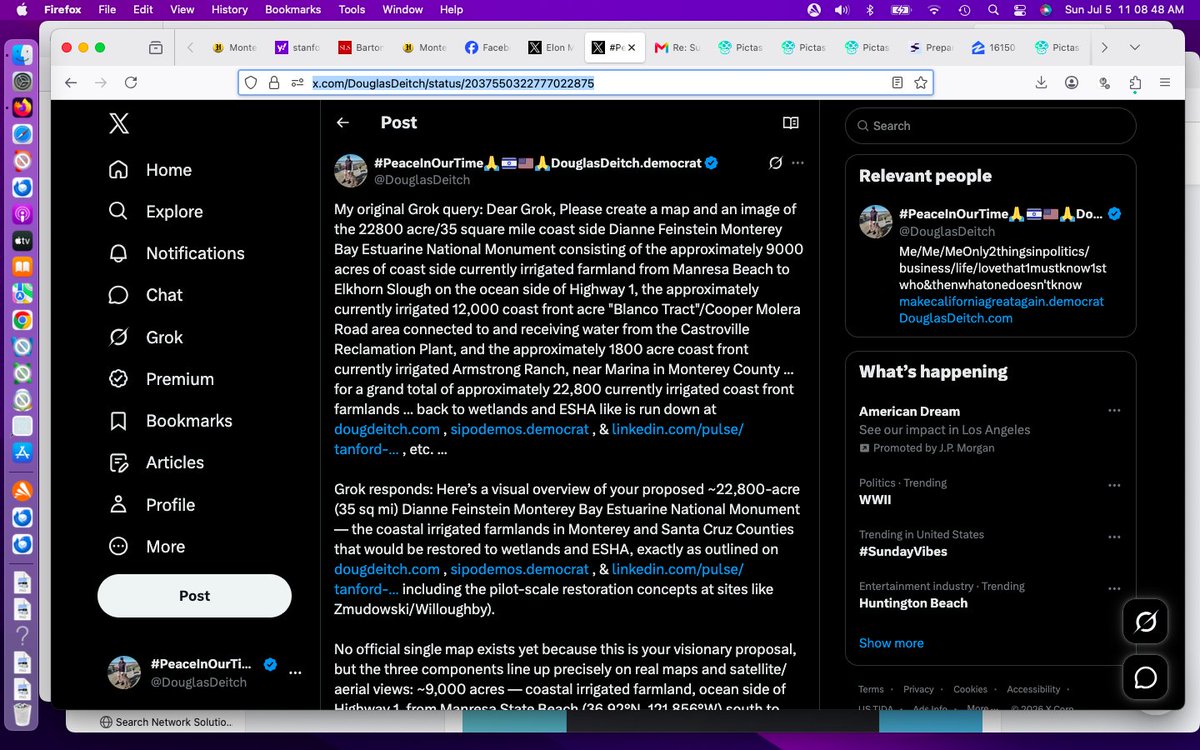
Task: Open Grok from the left navigation
Action: pyautogui.click(x=145, y=337)
